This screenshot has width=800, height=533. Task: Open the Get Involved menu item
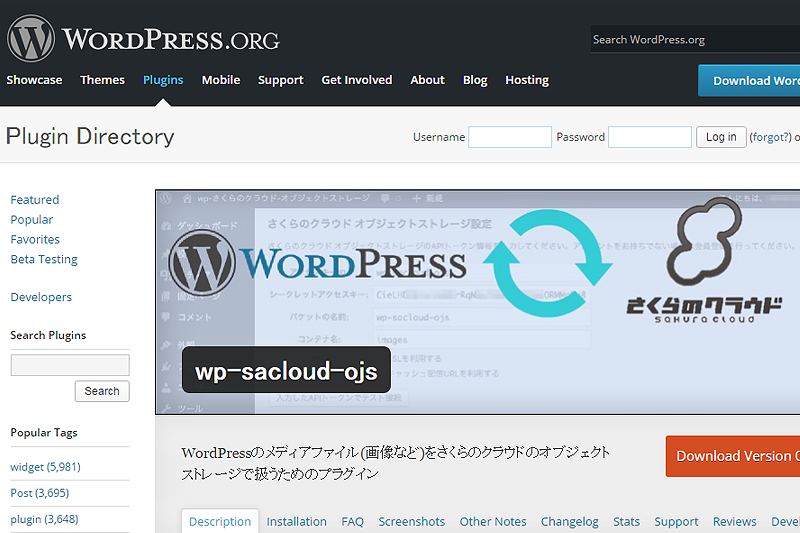(357, 80)
